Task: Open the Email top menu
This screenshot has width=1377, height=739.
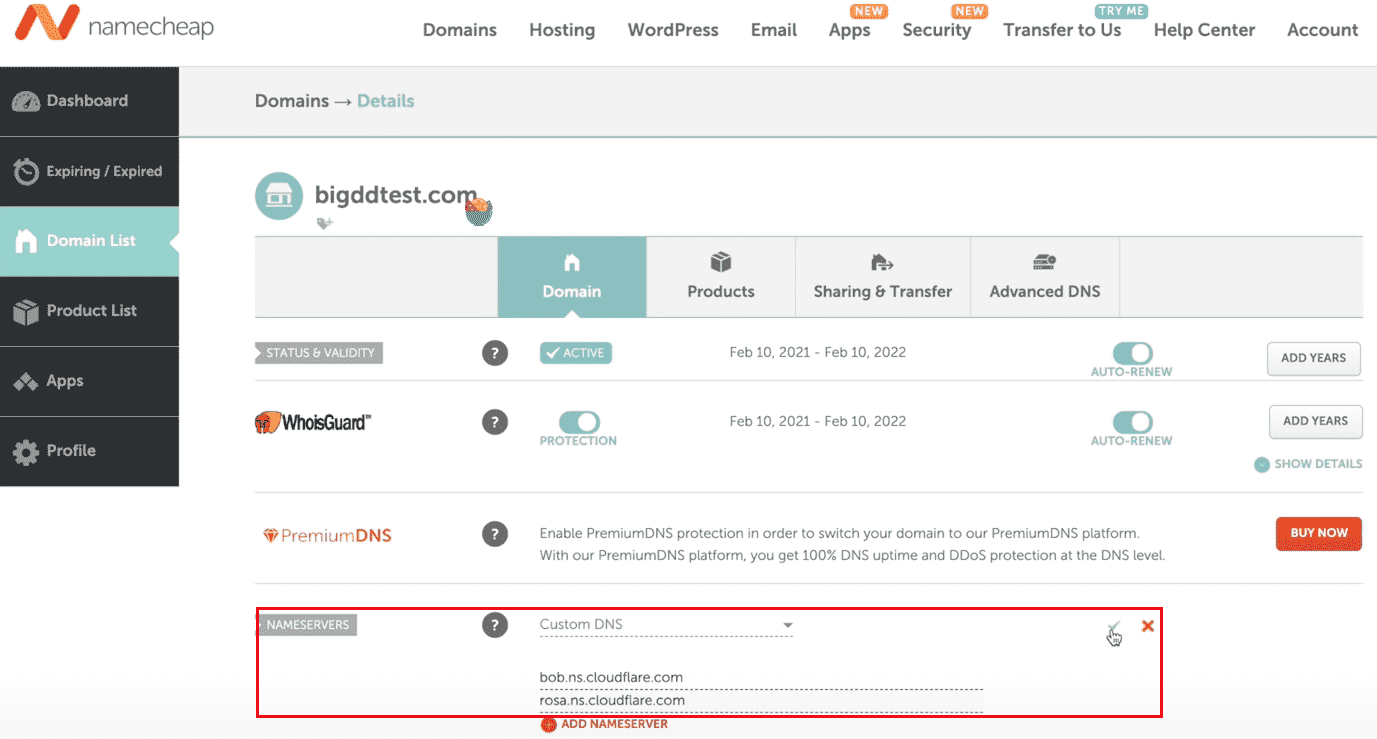Action: click(x=774, y=30)
